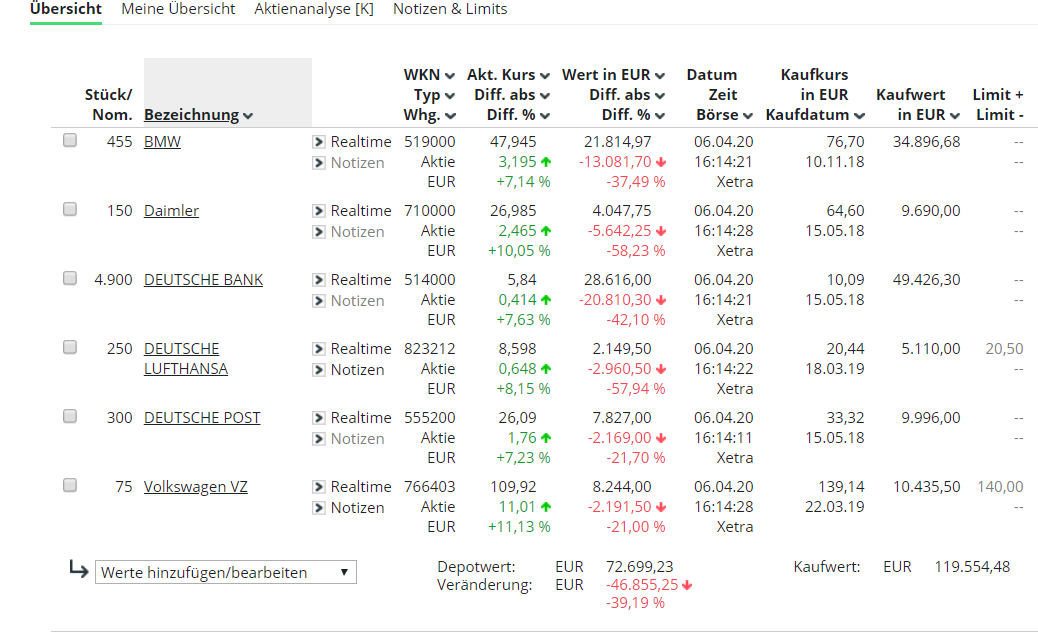This screenshot has height=635, width=1038.
Task: Click Kaufwert total 119.554,48
Action: (972, 567)
